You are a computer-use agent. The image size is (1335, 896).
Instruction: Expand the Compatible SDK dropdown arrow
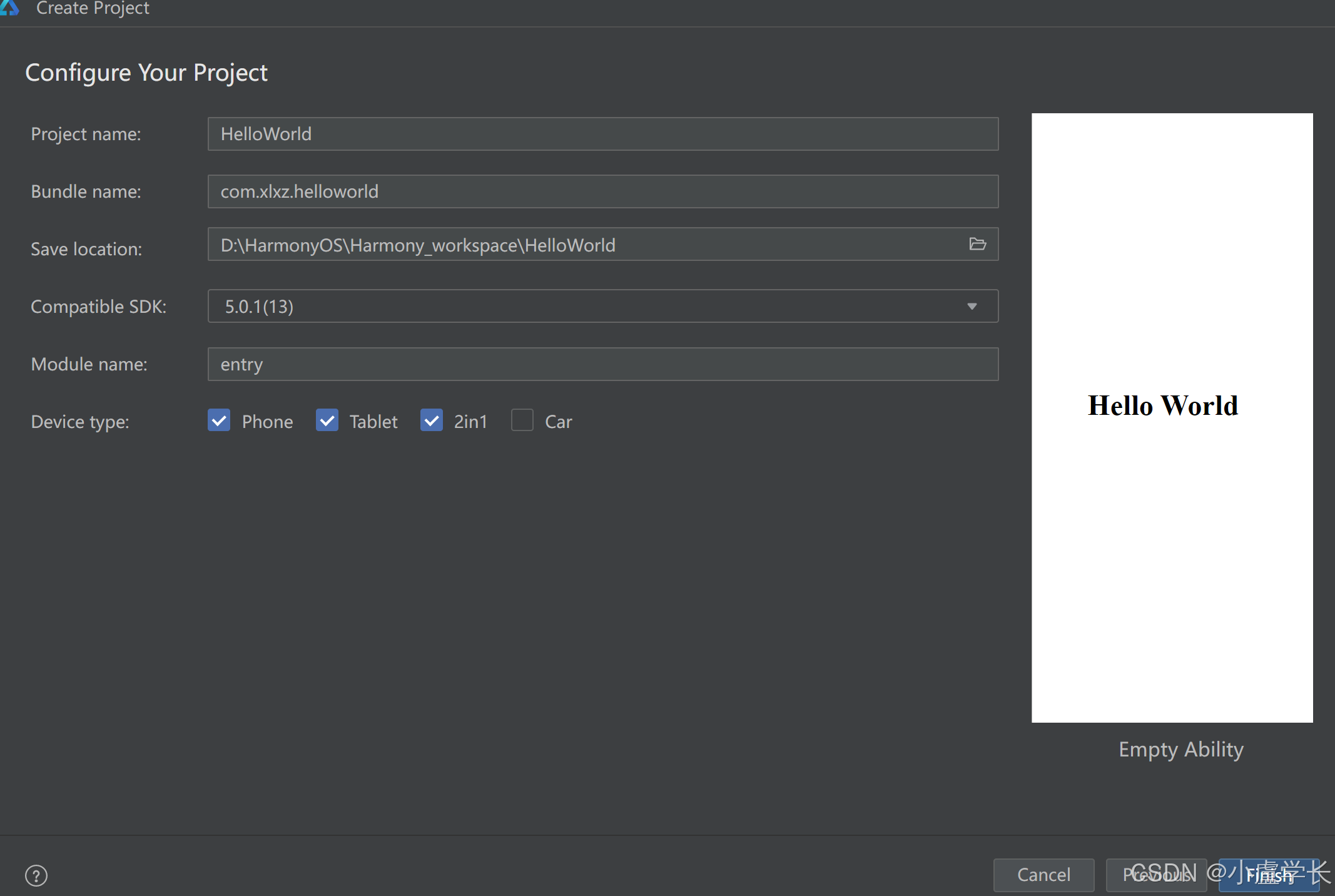point(972,306)
